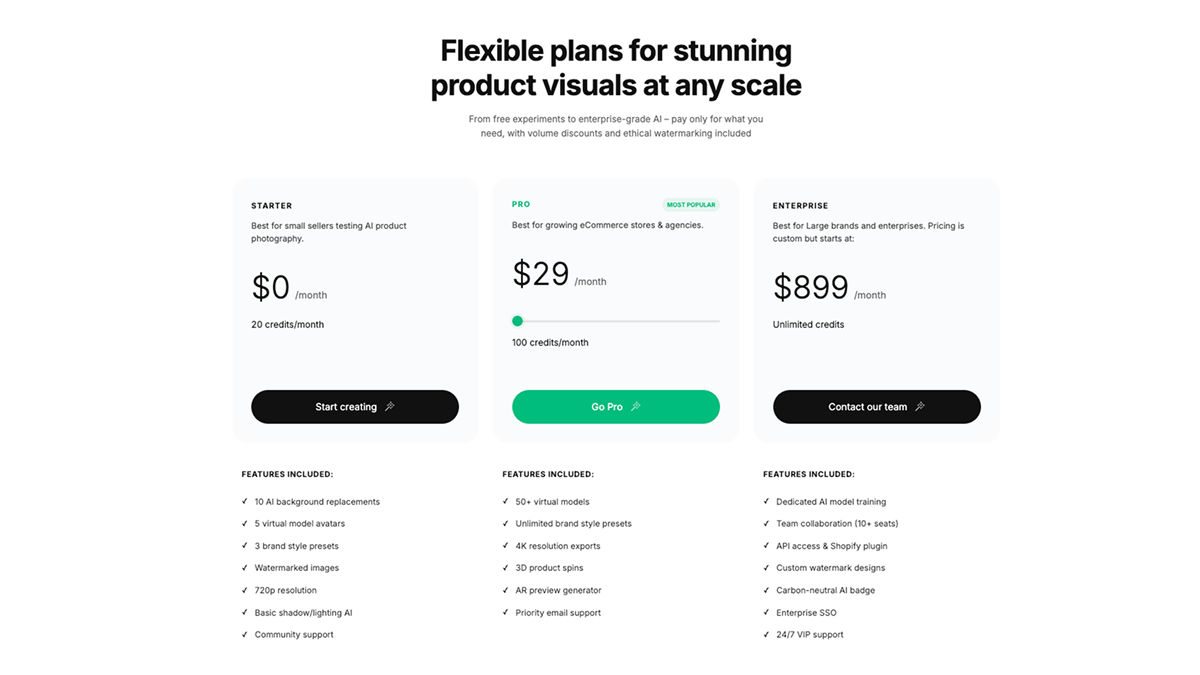Click the AR preview generator feature
This screenshot has width=1200, height=675.
point(558,590)
